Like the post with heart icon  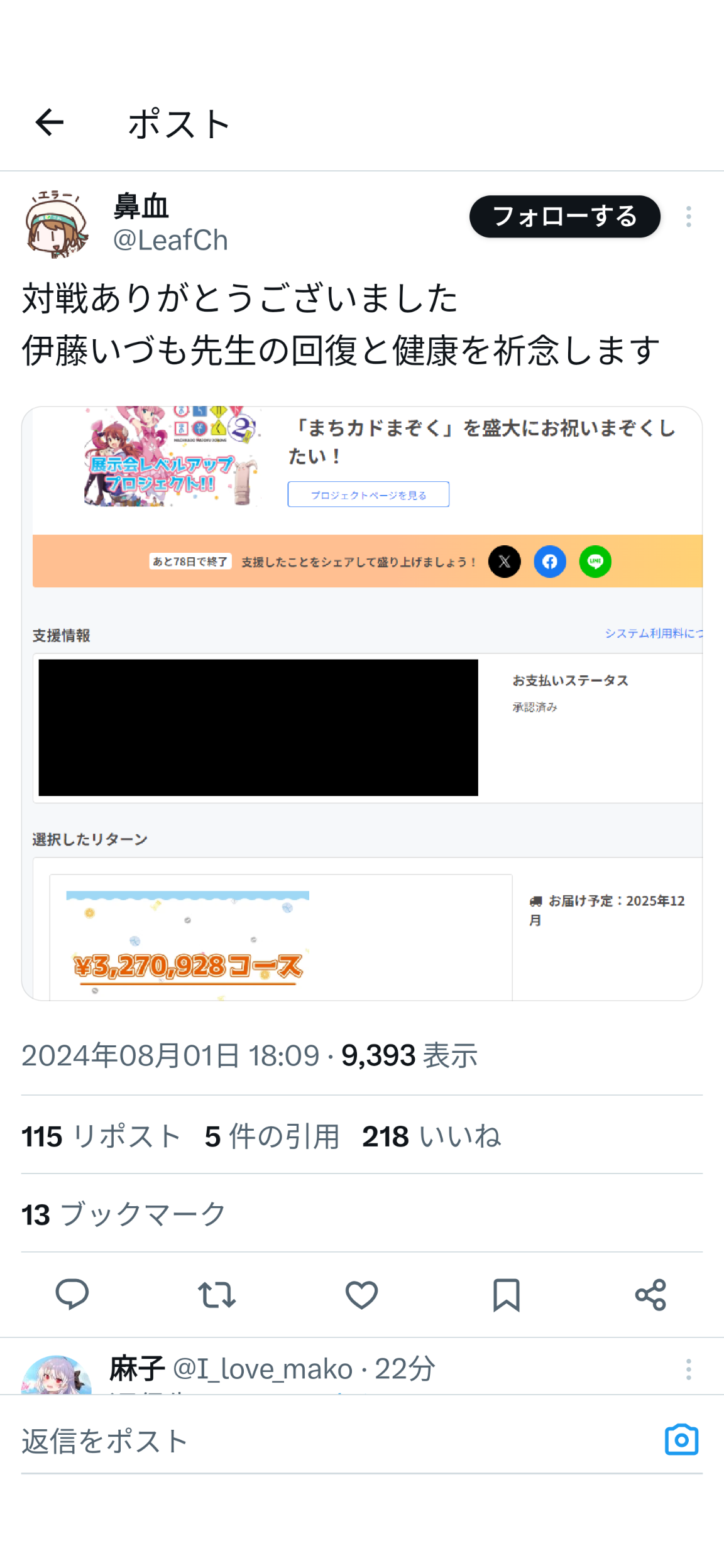pos(361,1294)
